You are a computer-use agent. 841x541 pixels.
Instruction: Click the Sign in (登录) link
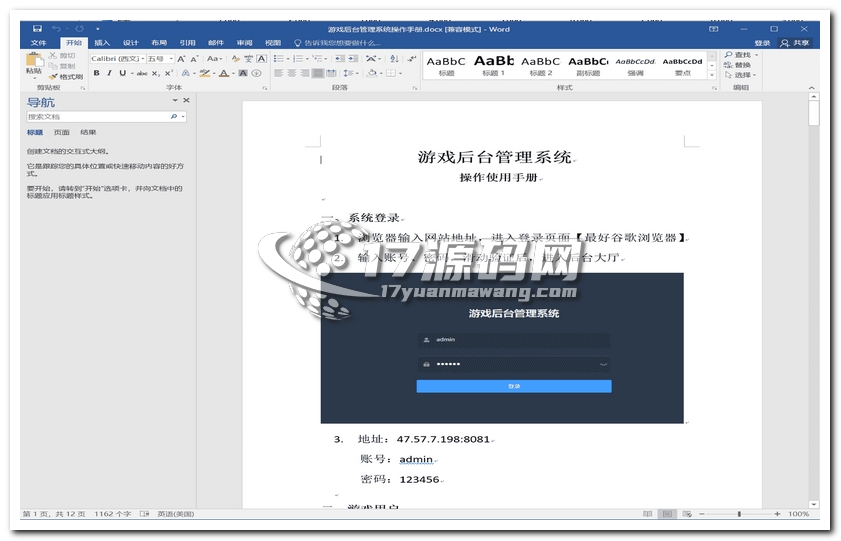coord(762,43)
